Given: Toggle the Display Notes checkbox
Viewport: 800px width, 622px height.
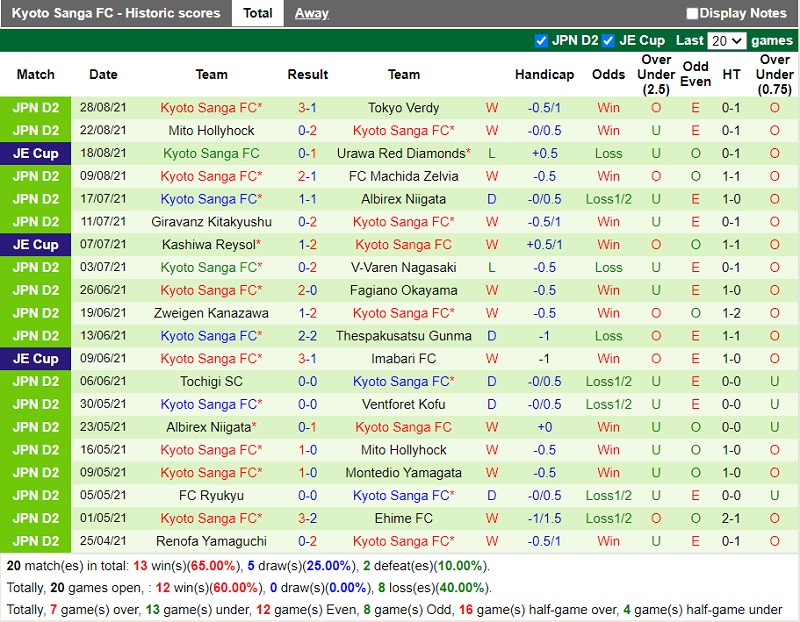Looking at the screenshot, I should [692, 14].
